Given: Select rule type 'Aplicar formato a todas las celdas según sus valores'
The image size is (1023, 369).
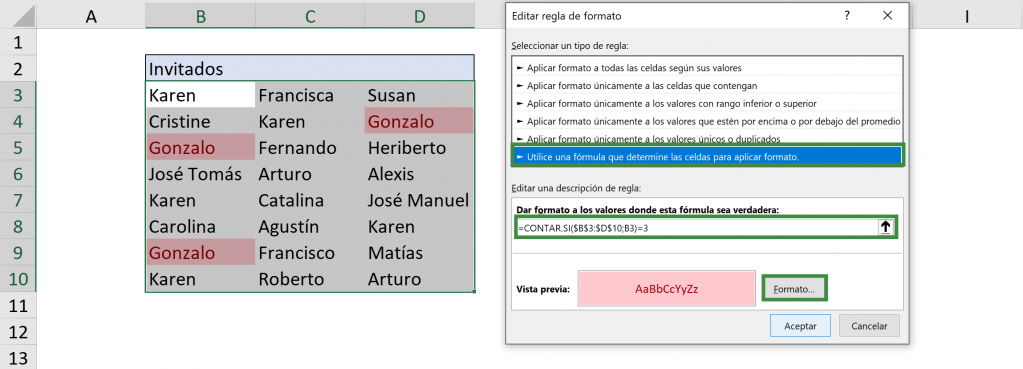Looking at the screenshot, I should point(707,68).
